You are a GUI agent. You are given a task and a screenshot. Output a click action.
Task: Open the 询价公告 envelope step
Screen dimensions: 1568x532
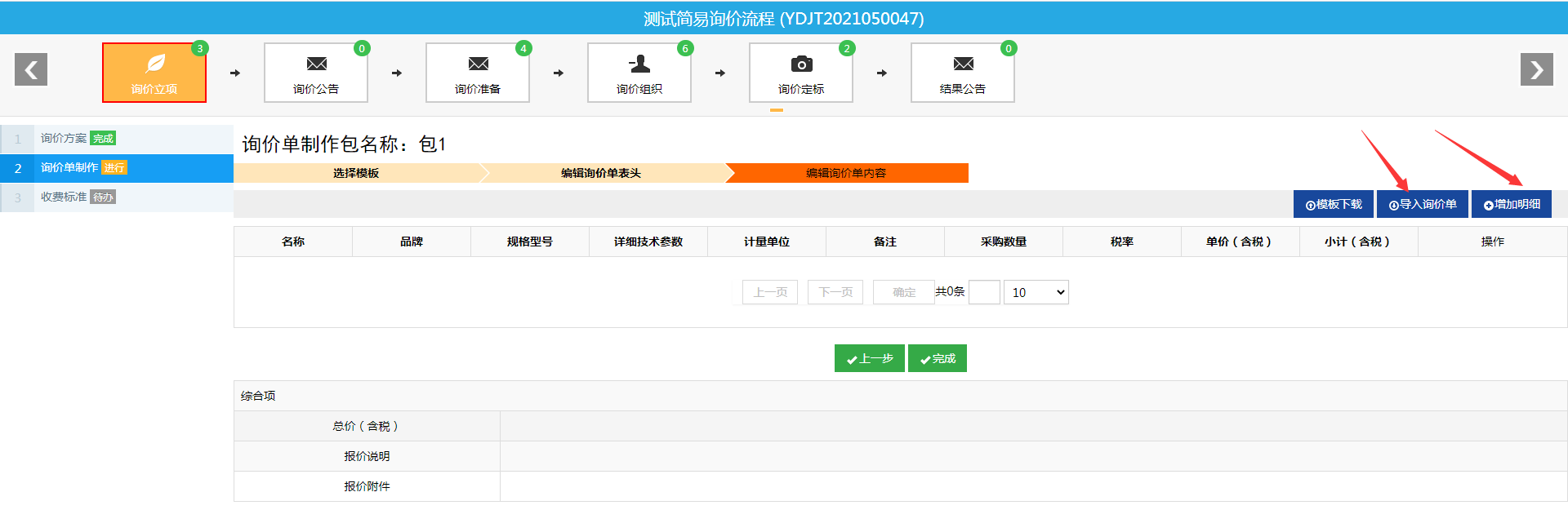[x=316, y=73]
